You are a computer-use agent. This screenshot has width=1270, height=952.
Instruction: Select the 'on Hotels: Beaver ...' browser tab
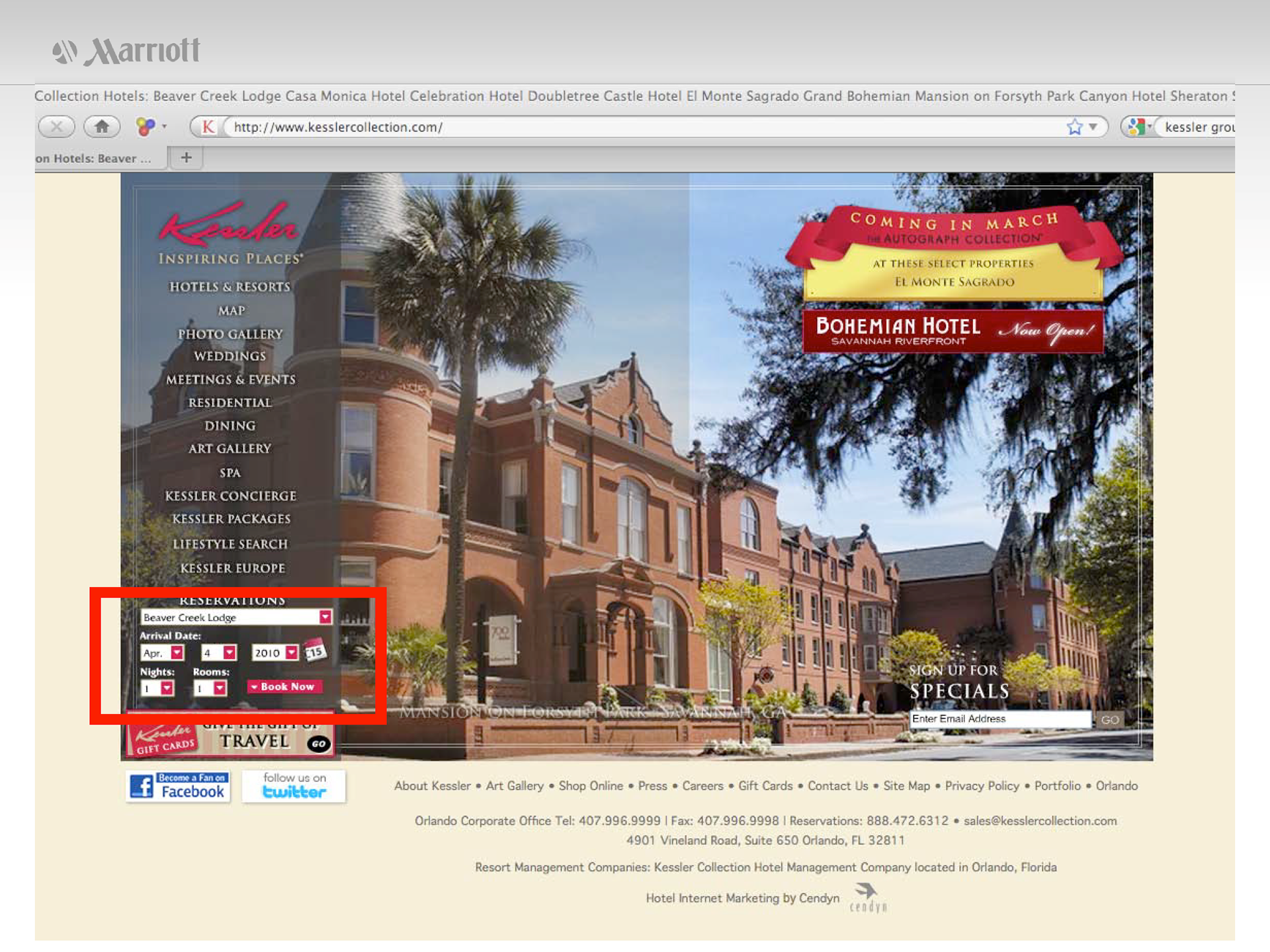click(x=99, y=158)
